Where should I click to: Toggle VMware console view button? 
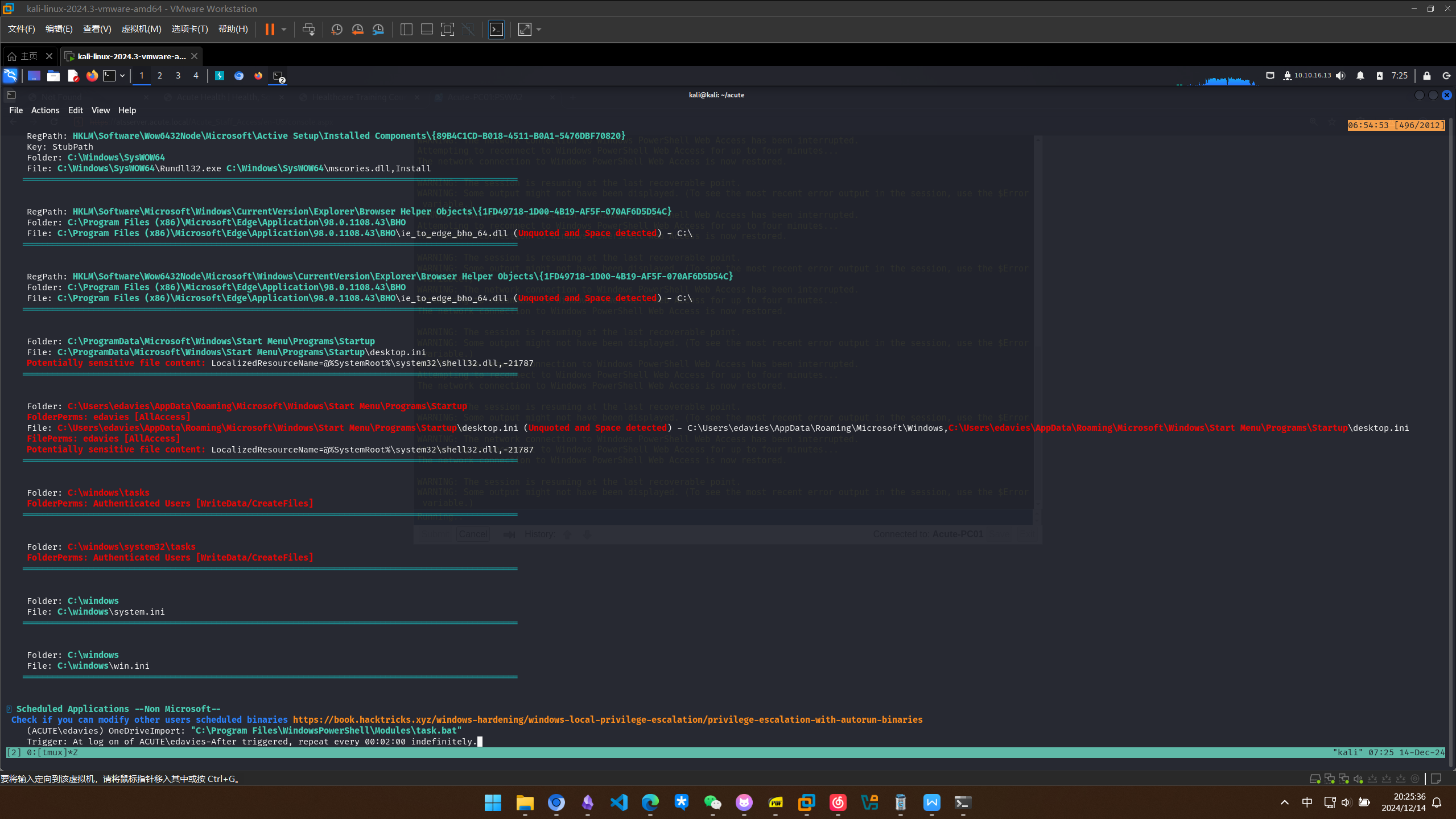click(x=496, y=29)
